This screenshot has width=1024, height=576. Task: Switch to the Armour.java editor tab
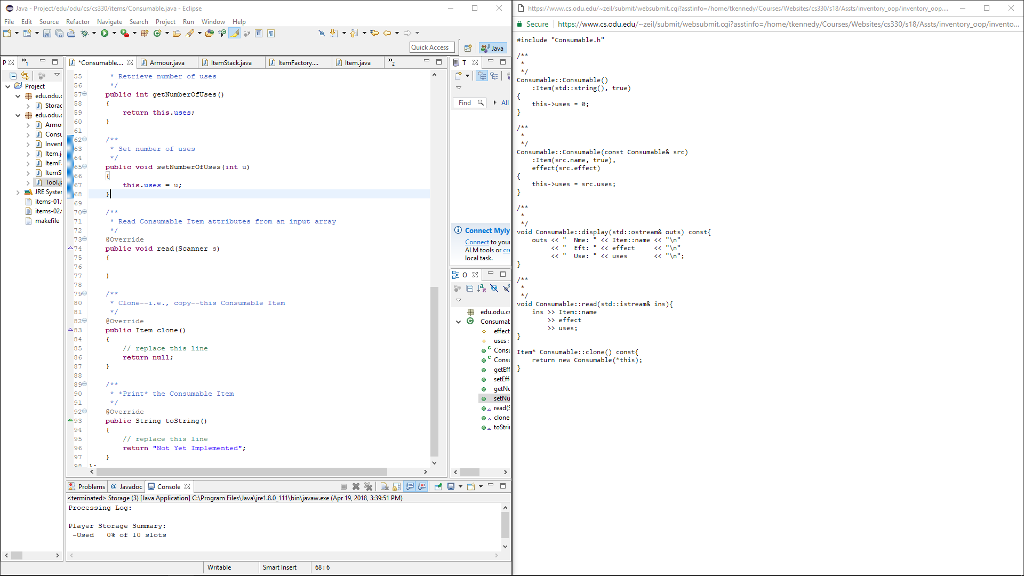coord(165,61)
